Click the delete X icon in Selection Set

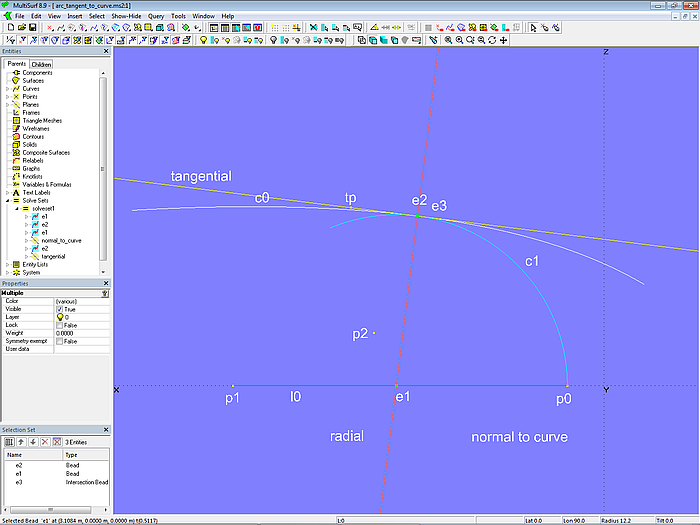(44, 441)
